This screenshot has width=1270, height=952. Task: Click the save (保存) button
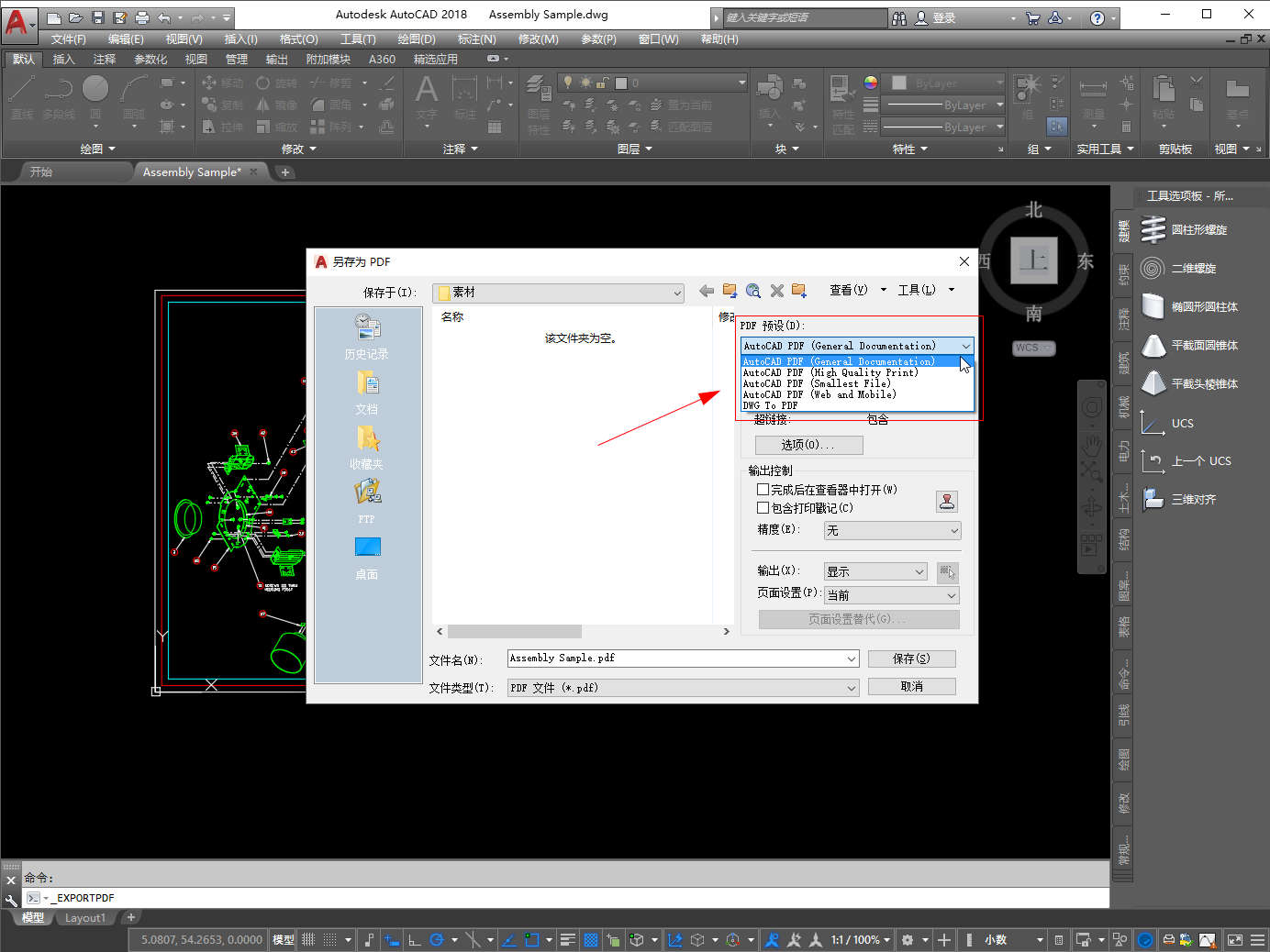click(911, 659)
